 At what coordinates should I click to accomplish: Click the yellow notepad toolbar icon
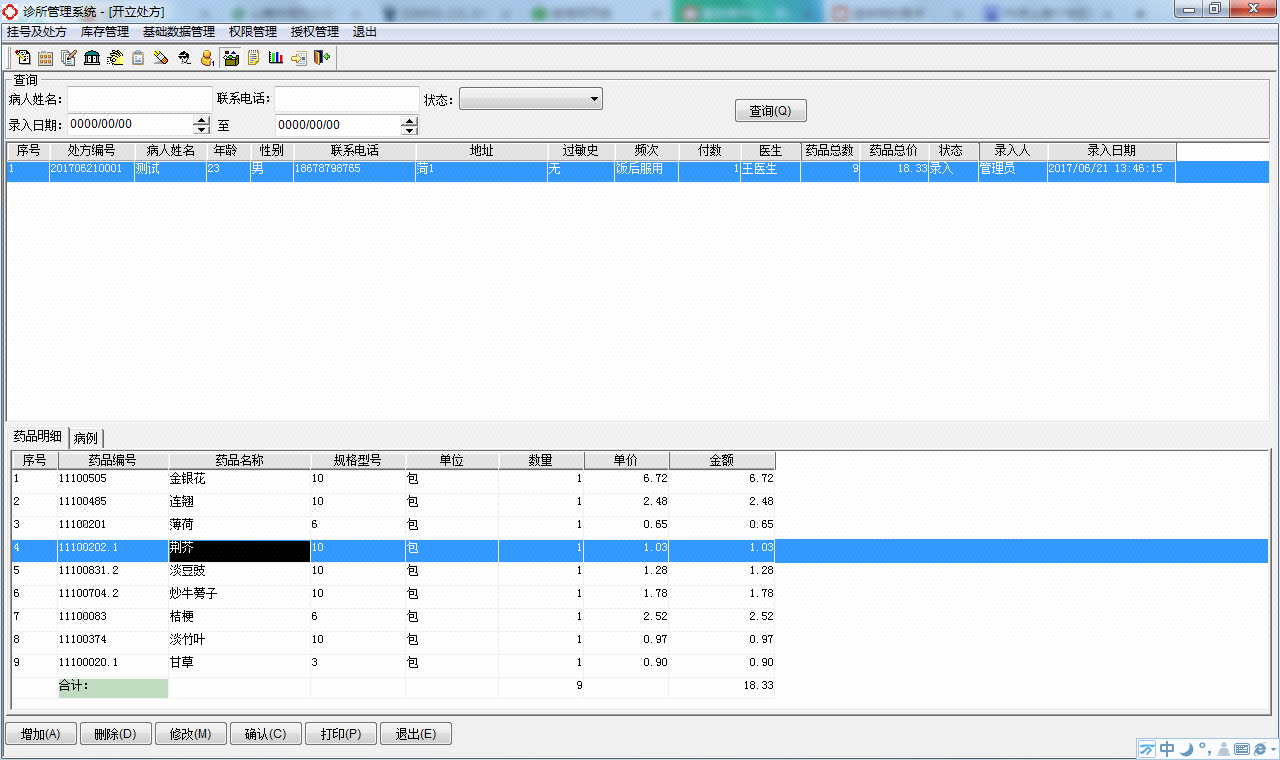pos(254,58)
